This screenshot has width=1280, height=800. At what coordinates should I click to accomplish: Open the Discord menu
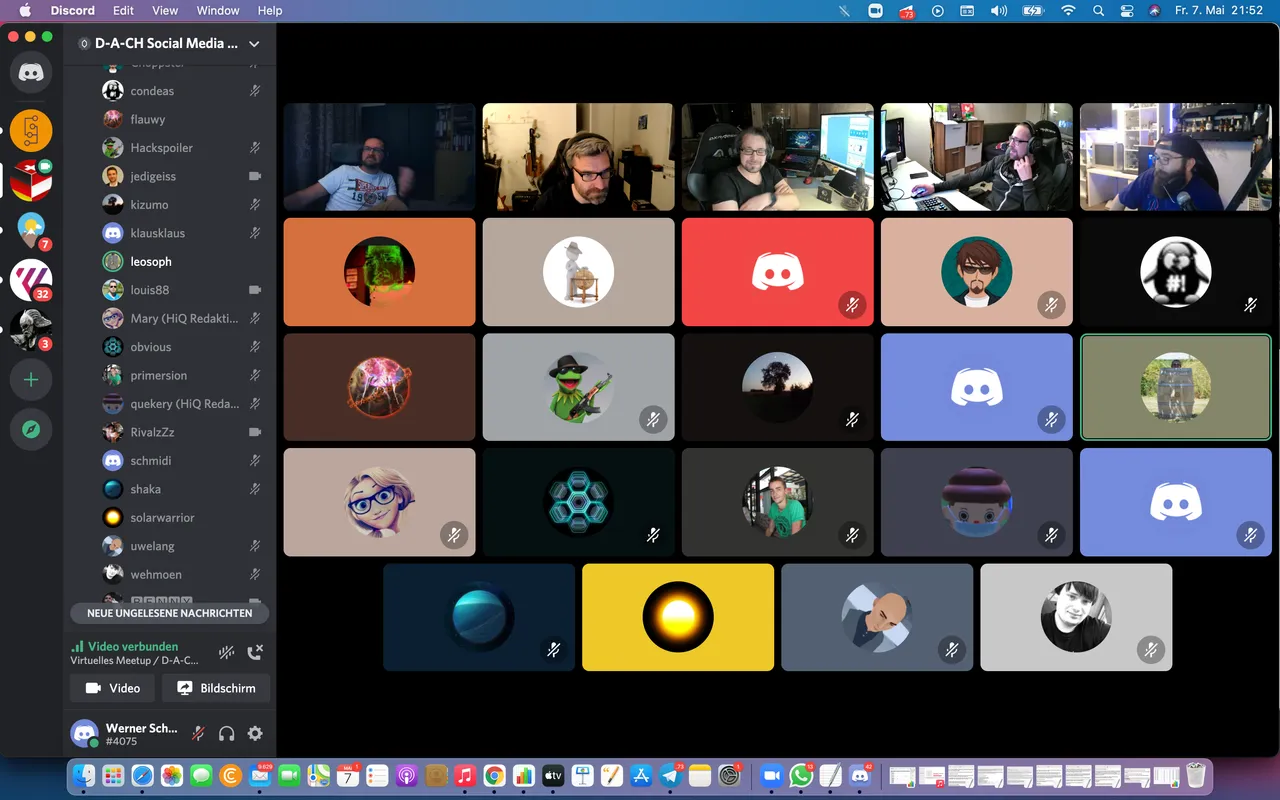click(72, 10)
